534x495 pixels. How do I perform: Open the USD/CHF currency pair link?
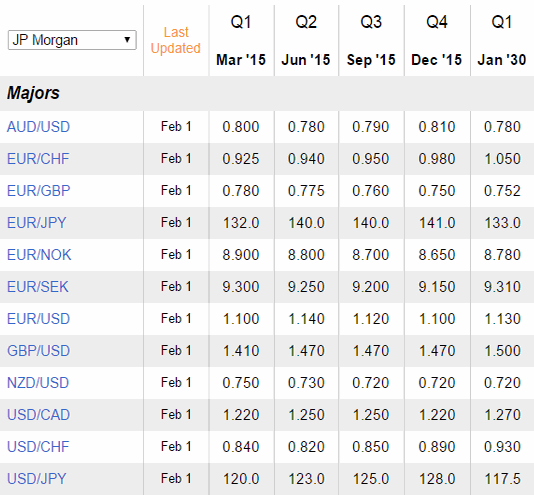pos(38,447)
